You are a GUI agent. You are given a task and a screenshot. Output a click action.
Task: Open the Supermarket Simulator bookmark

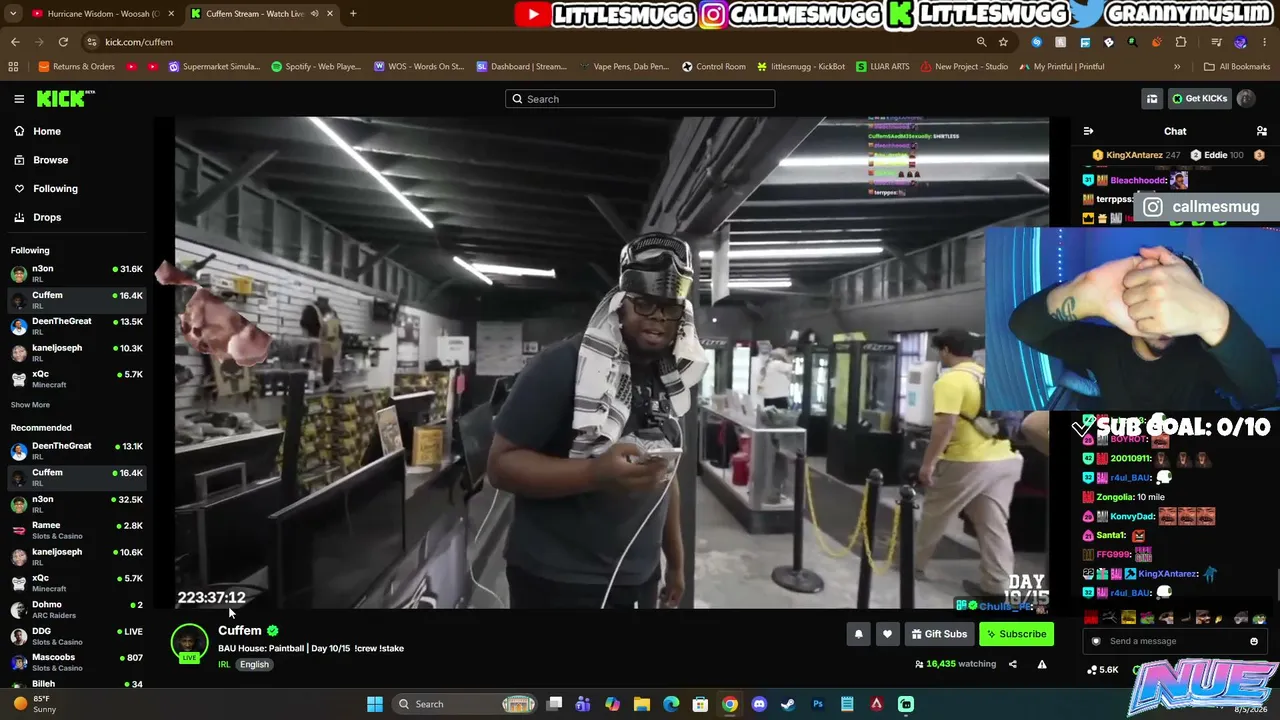(214, 67)
